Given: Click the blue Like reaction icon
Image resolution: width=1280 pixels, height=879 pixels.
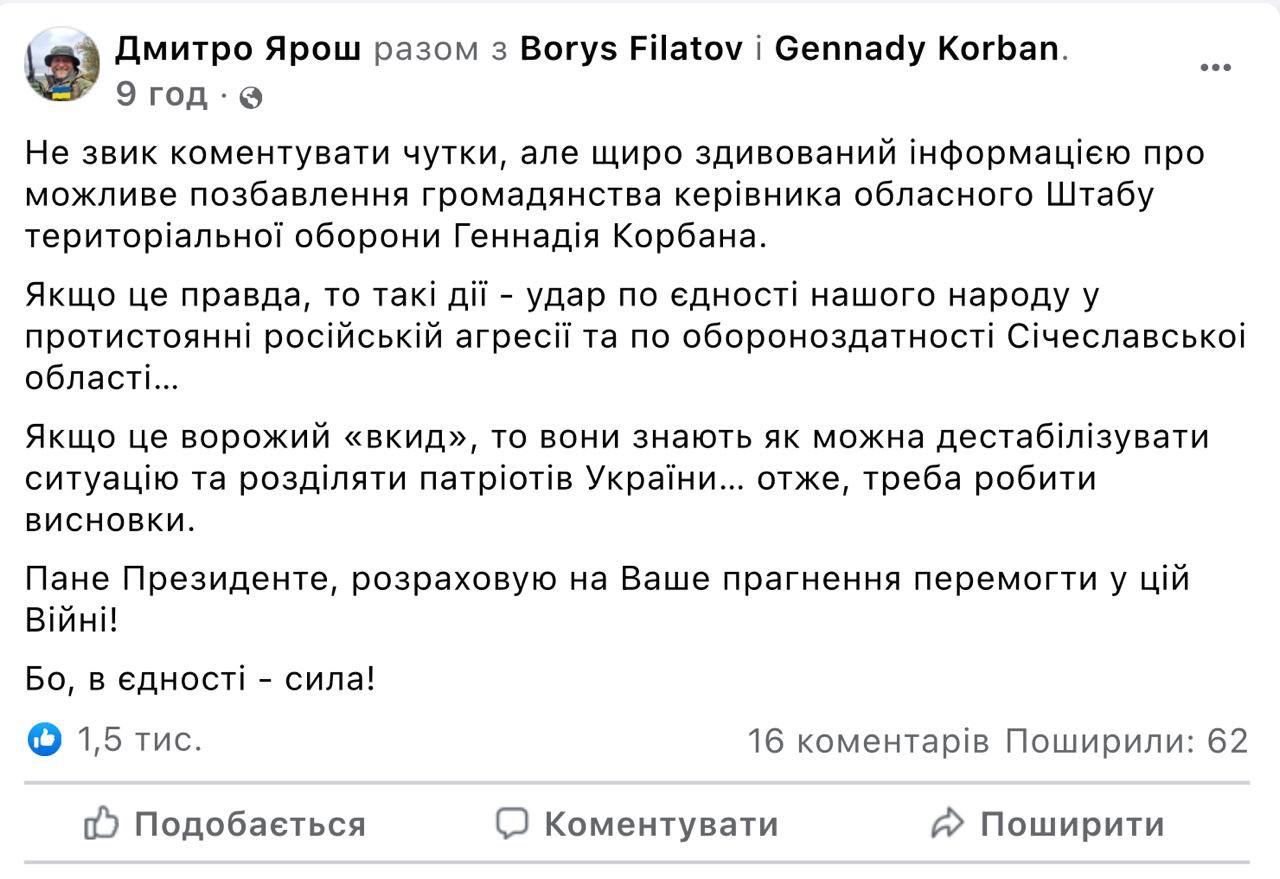Looking at the screenshot, I should (46, 740).
